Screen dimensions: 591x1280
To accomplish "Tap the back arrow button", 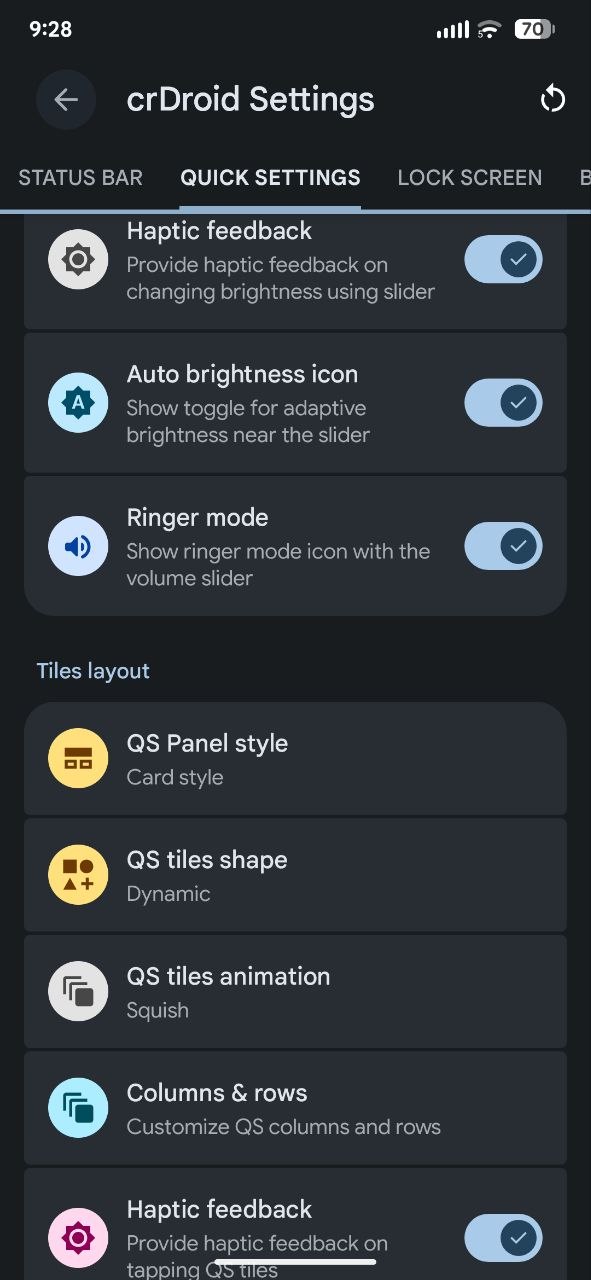I will (x=66, y=99).
